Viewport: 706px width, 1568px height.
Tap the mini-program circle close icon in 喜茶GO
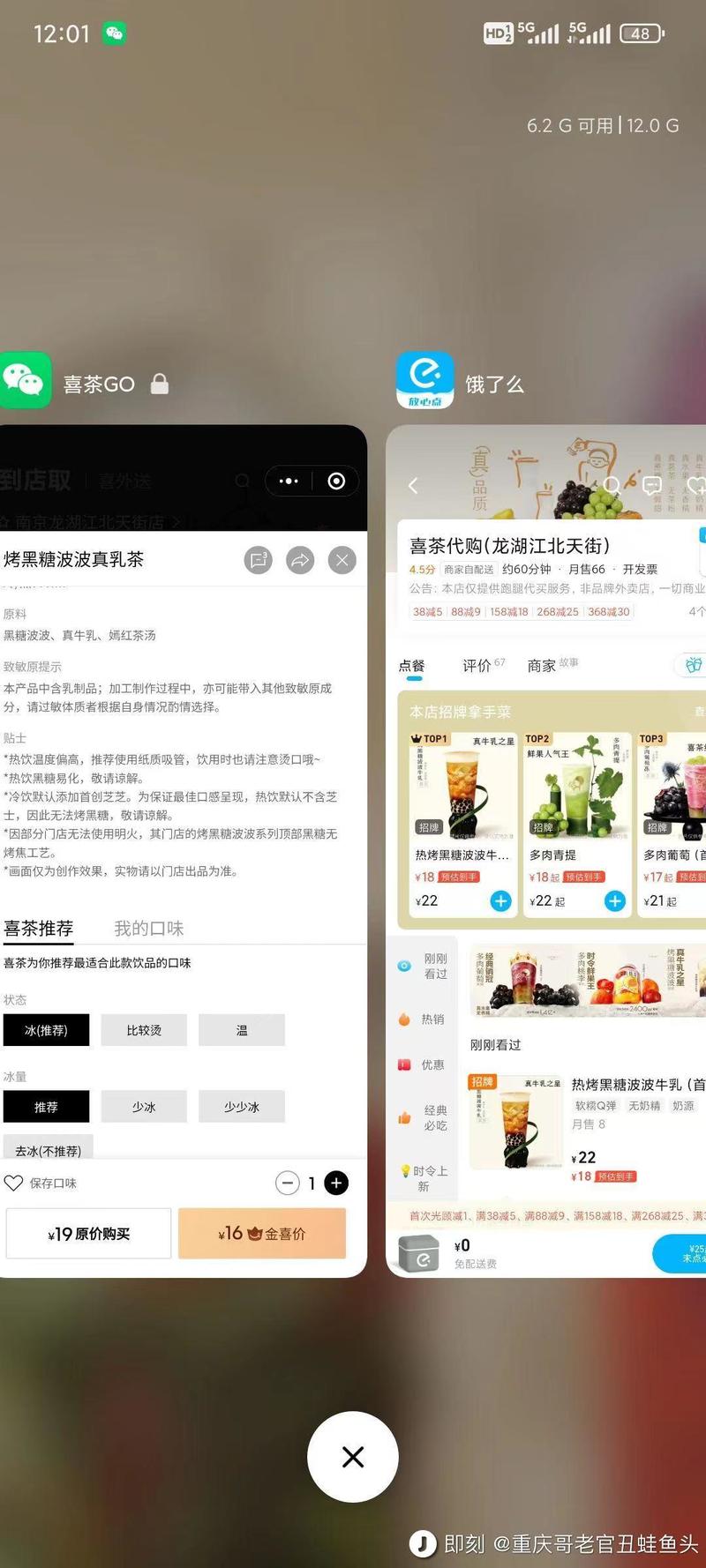pyautogui.click(x=336, y=481)
